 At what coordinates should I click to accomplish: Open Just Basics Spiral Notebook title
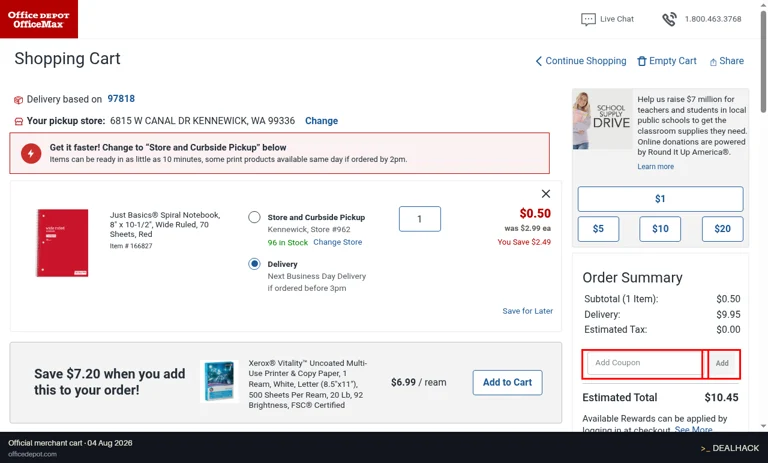[165, 225]
